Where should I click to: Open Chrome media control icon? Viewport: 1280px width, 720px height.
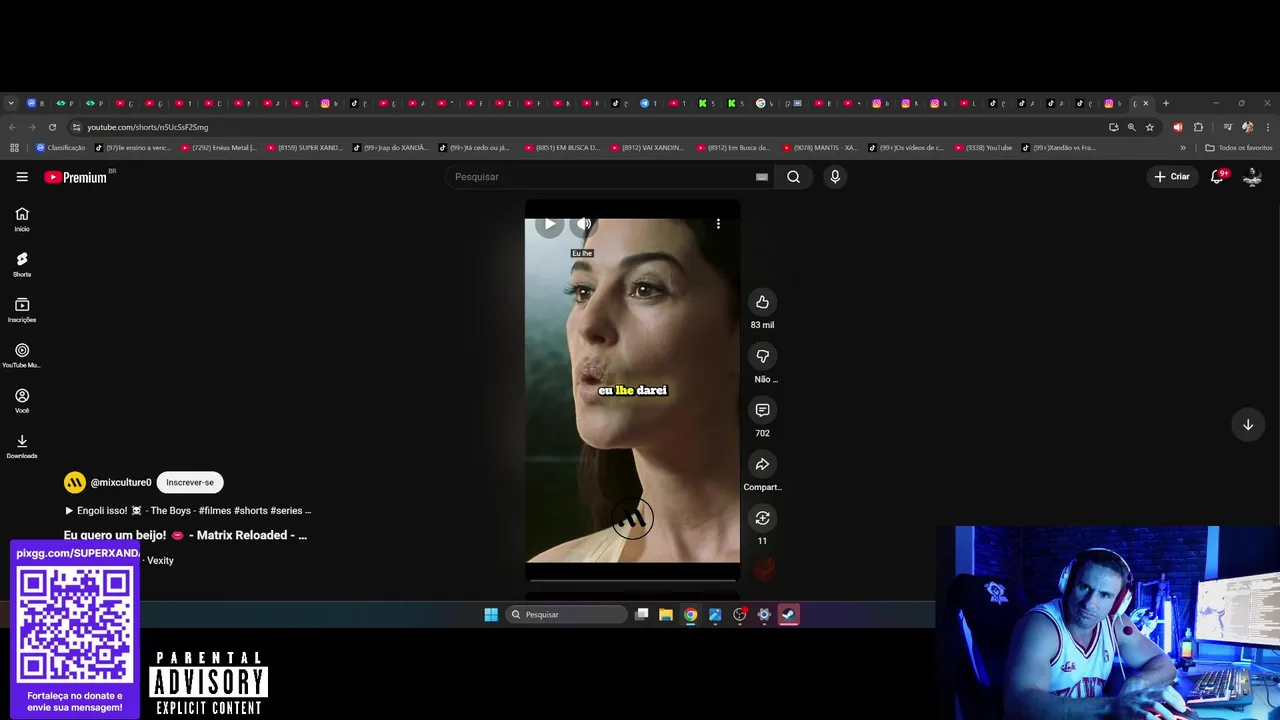pyautogui.click(x=1228, y=127)
